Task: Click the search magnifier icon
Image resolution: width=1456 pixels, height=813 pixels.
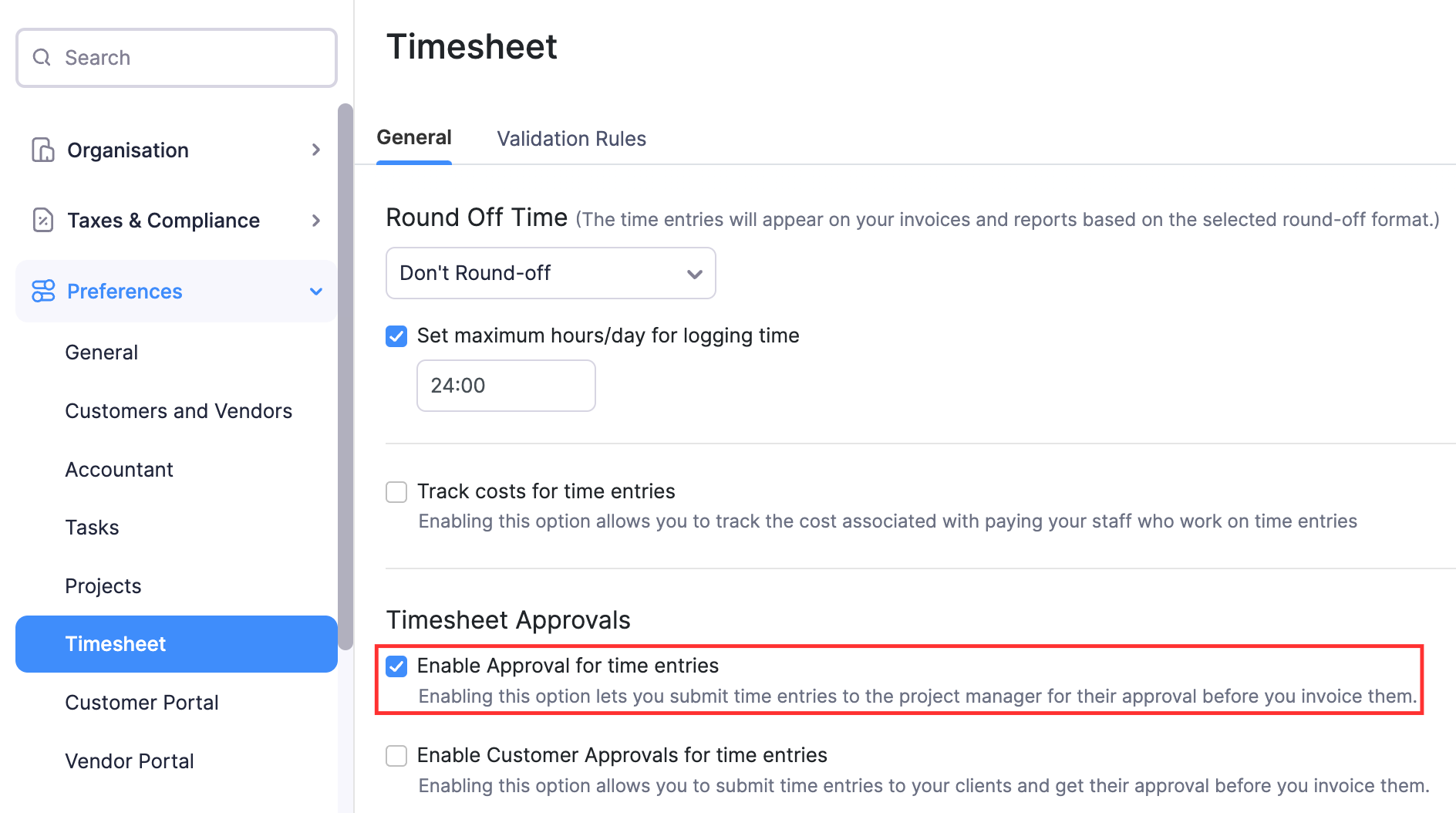Action: (42, 57)
